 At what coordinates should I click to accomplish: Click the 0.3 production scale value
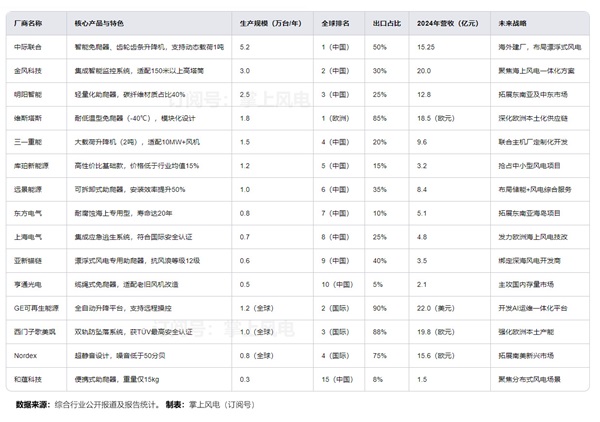(x=245, y=379)
